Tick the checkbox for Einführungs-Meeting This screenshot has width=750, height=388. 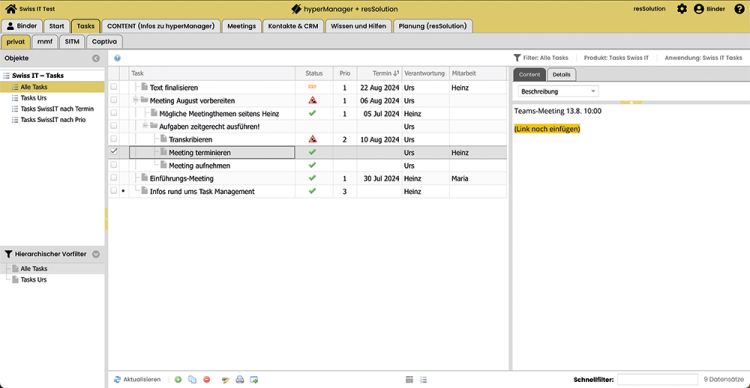coord(114,178)
